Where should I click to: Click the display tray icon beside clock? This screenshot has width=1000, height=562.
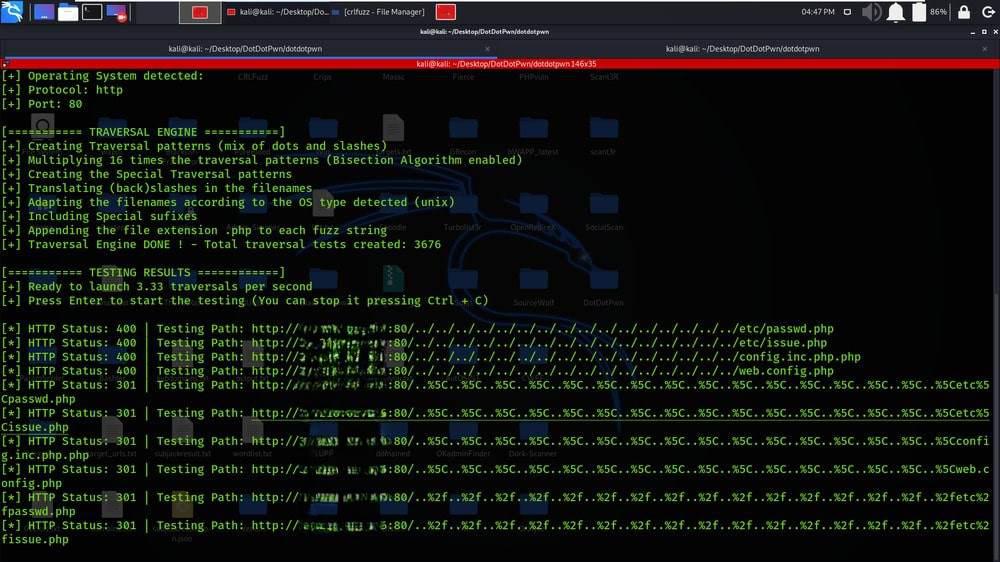[x=847, y=12]
